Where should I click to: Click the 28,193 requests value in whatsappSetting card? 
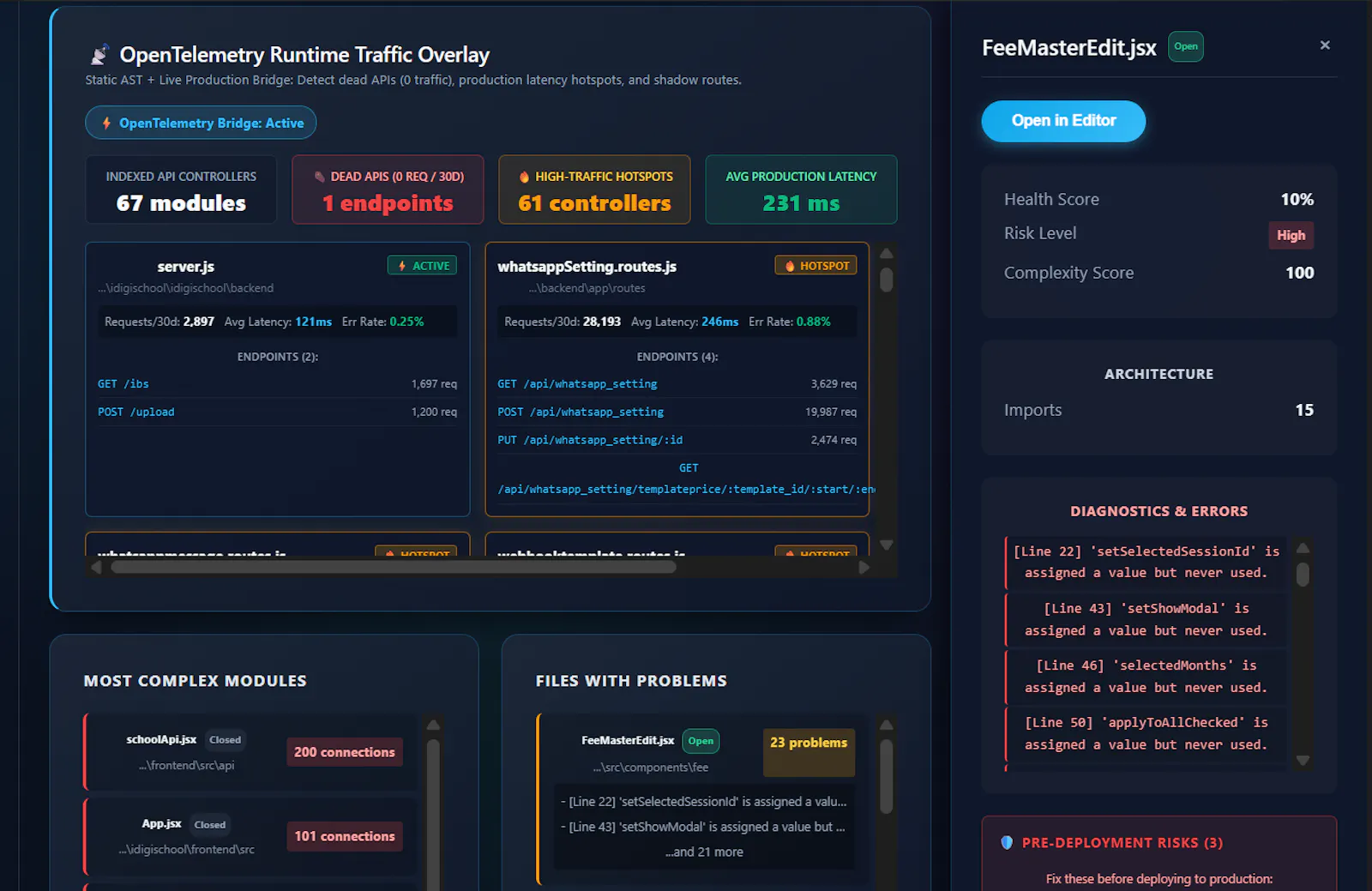click(x=602, y=322)
